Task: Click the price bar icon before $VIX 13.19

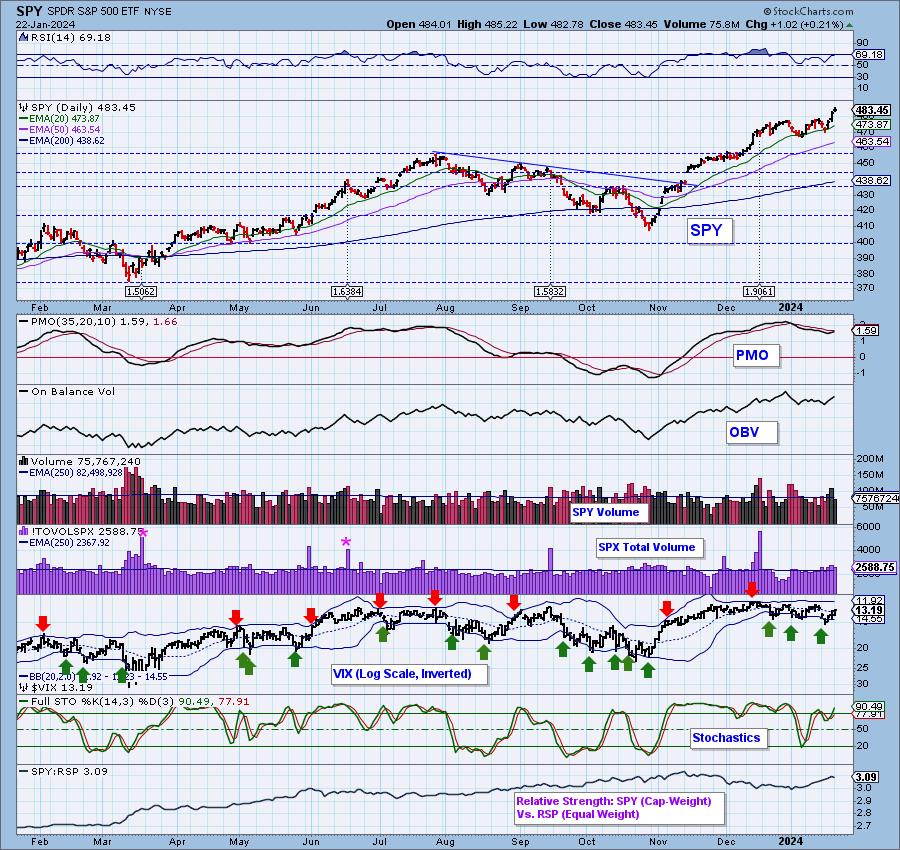Action: click(x=24, y=686)
